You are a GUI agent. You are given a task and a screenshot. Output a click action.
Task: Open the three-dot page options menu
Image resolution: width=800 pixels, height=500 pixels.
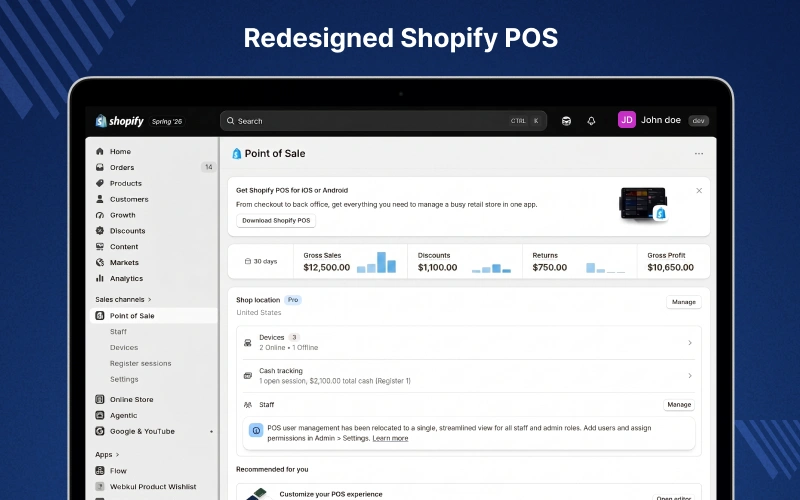(699, 154)
